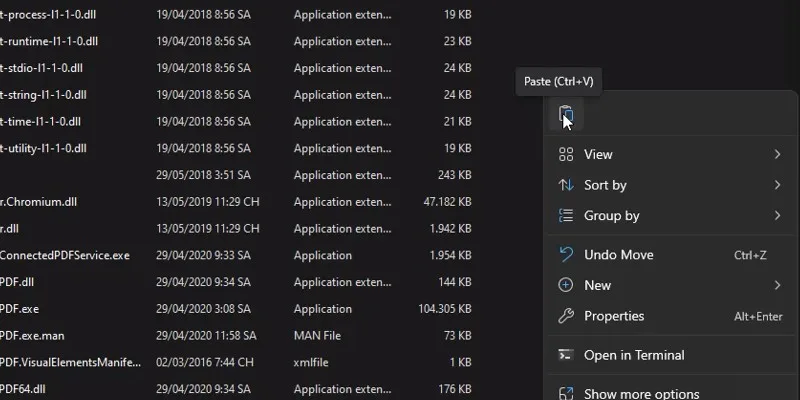Click the Undo Move arrow icon
Screen dimensions: 800x400
(x=565, y=255)
